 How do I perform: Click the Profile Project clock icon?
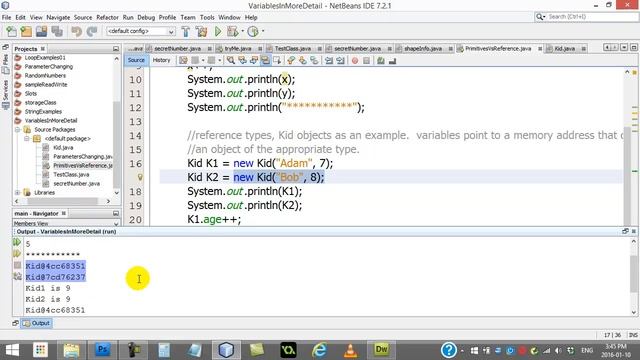click(253, 31)
